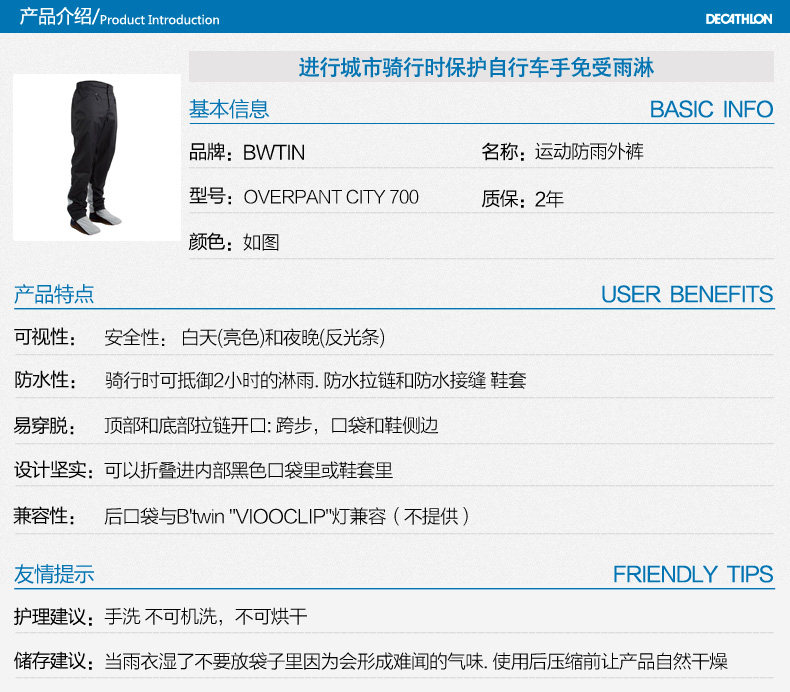Click the BASIC INFO heading

[711, 109]
